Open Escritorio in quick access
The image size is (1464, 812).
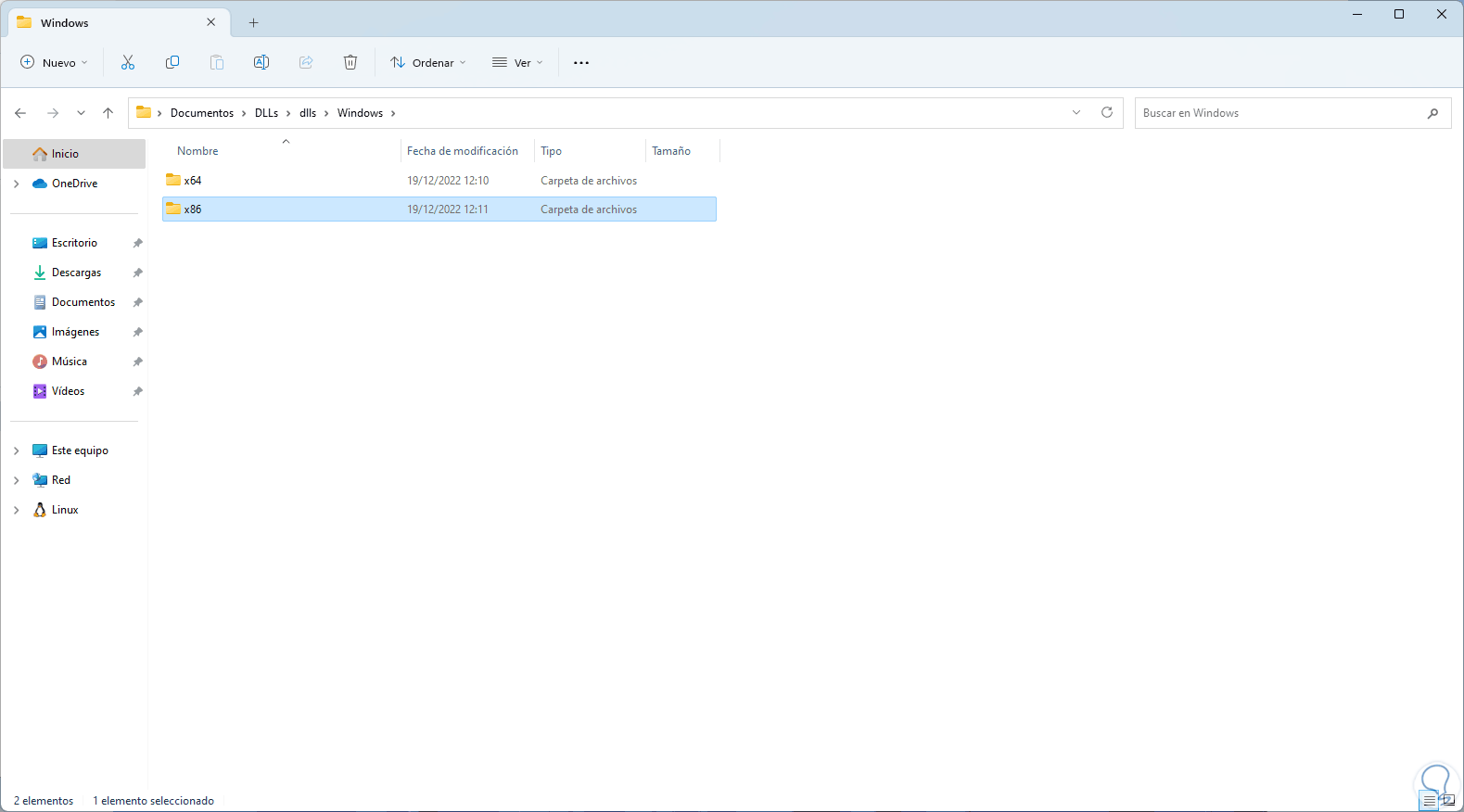74,243
